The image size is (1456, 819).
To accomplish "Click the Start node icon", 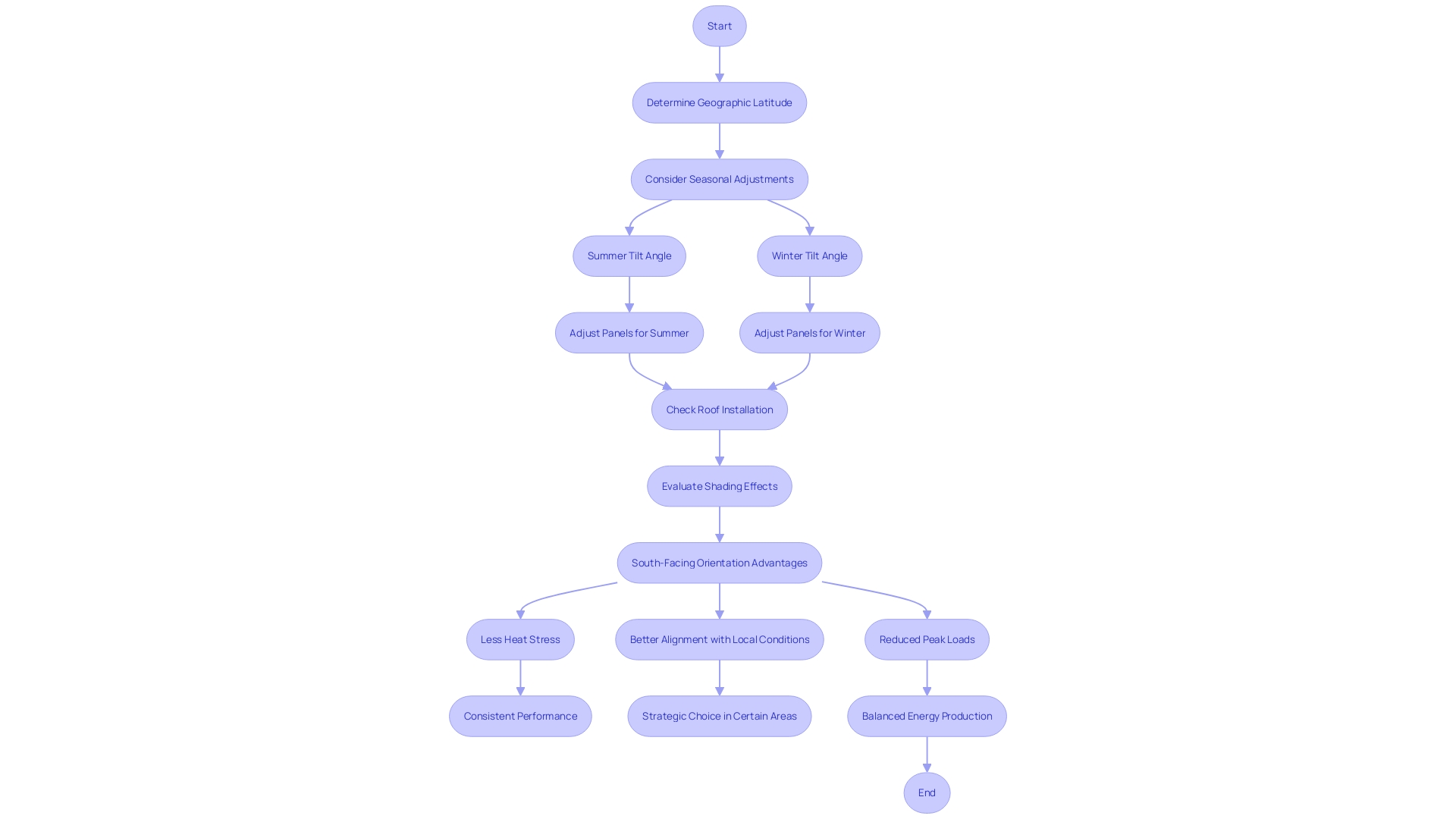I will coord(719,25).
